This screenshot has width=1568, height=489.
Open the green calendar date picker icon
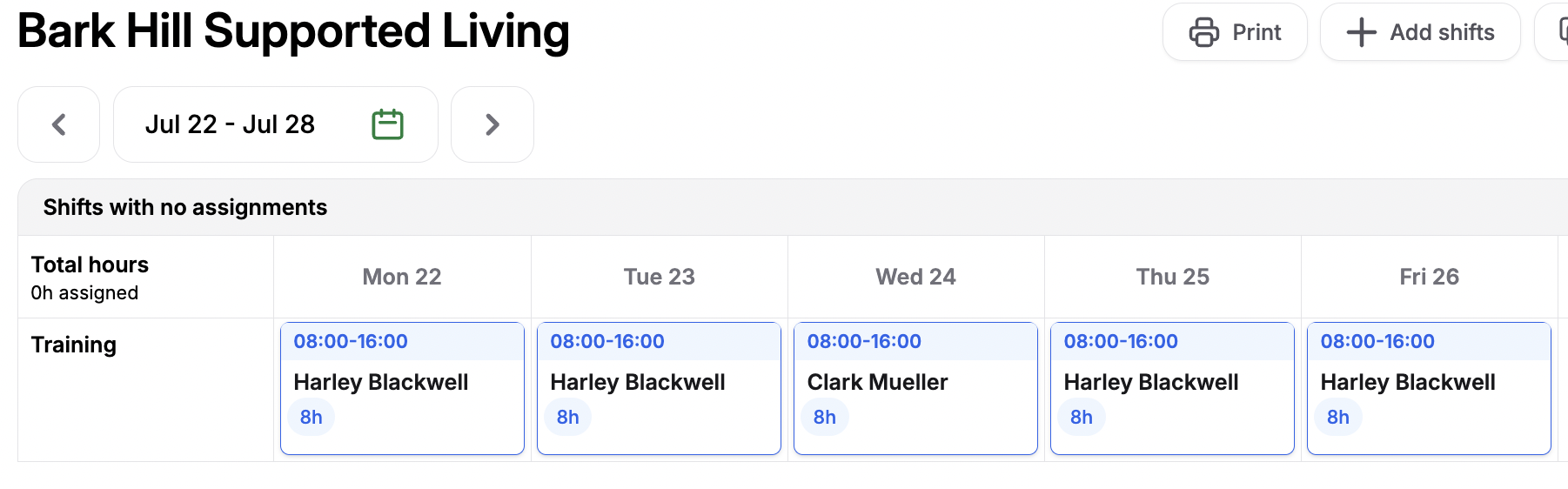point(387,124)
